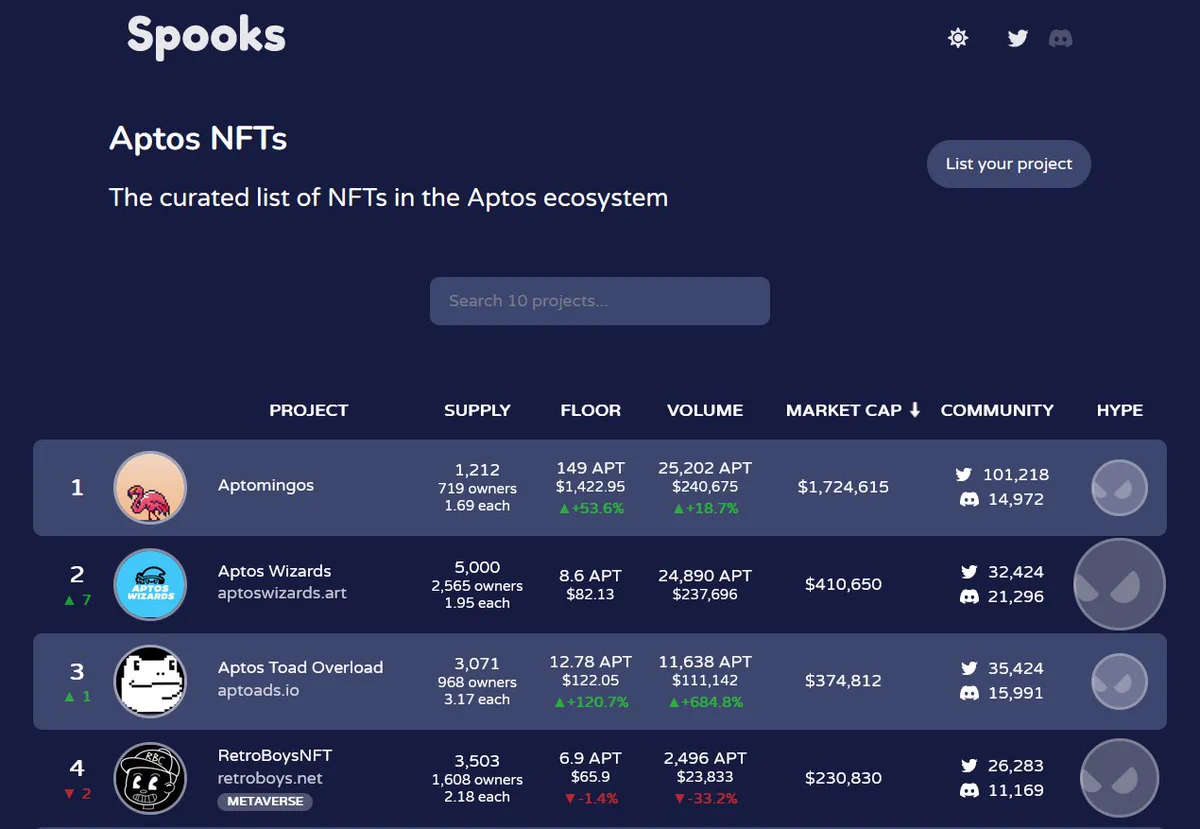This screenshot has width=1200, height=829.
Task: Sort the table by Community column
Action: (x=997, y=410)
